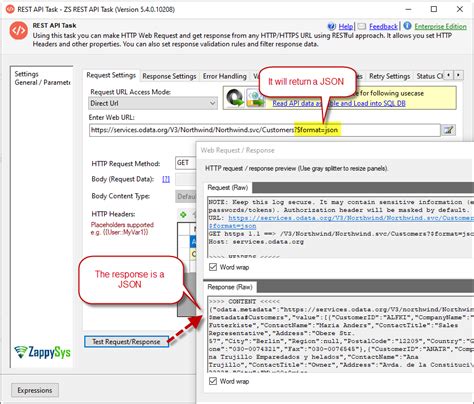Click the edit URL button icon
Image resolution: width=474 pixels, height=404 pixels.
(x=449, y=130)
